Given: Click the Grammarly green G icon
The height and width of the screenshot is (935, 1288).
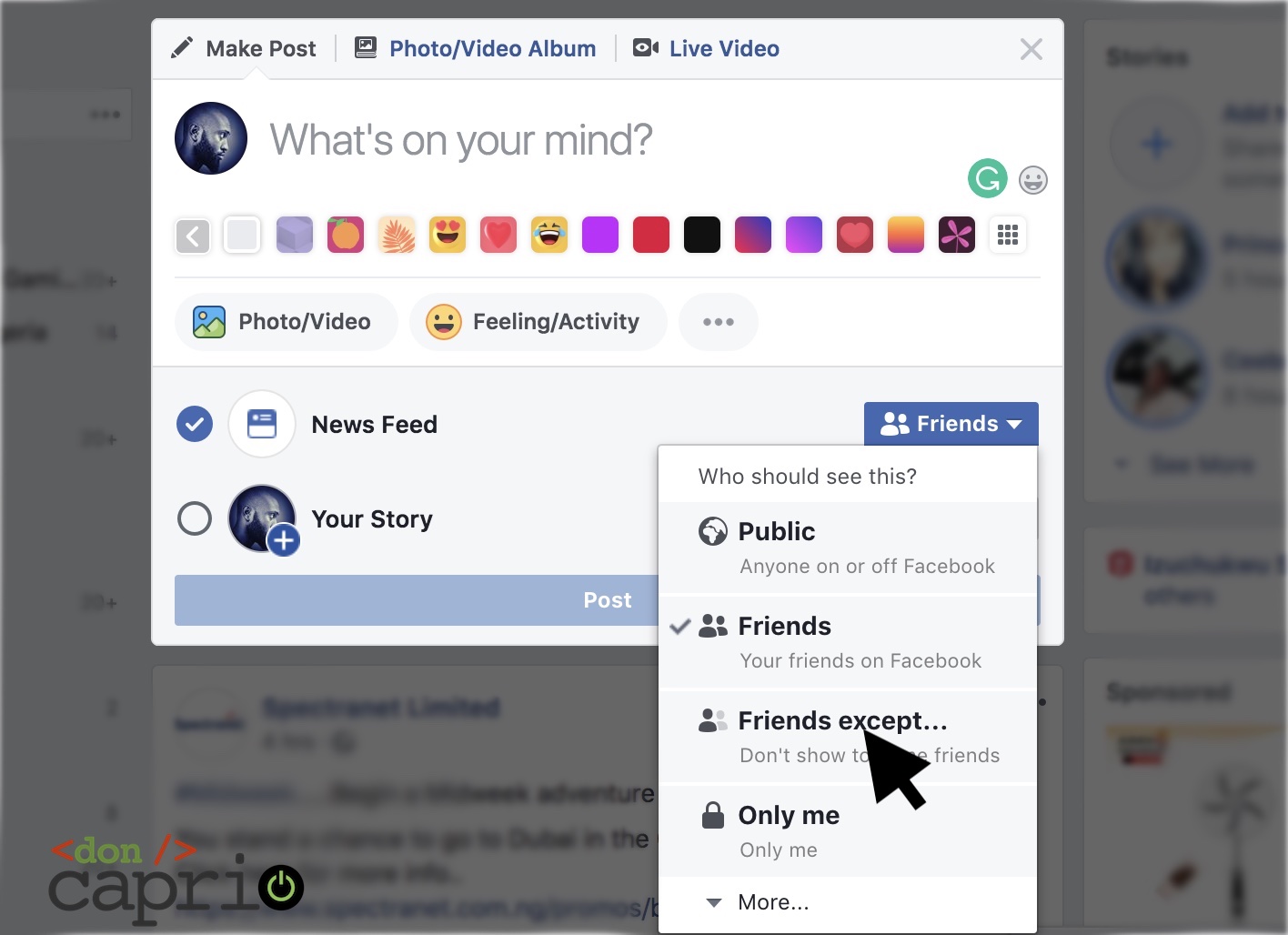Looking at the screenshot, I should pyautogui.click(x=988, y=178).
